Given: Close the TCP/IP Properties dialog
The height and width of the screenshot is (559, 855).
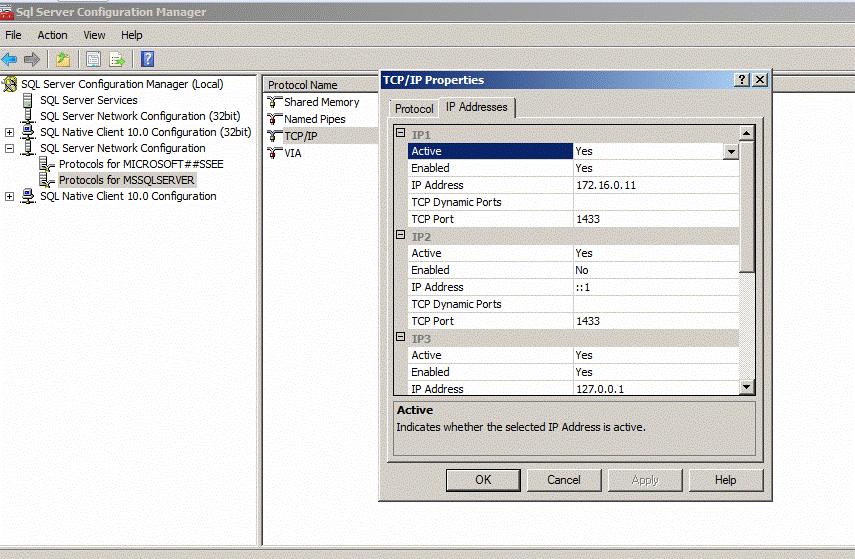Looking at the screenshot, I should point(760,80).
